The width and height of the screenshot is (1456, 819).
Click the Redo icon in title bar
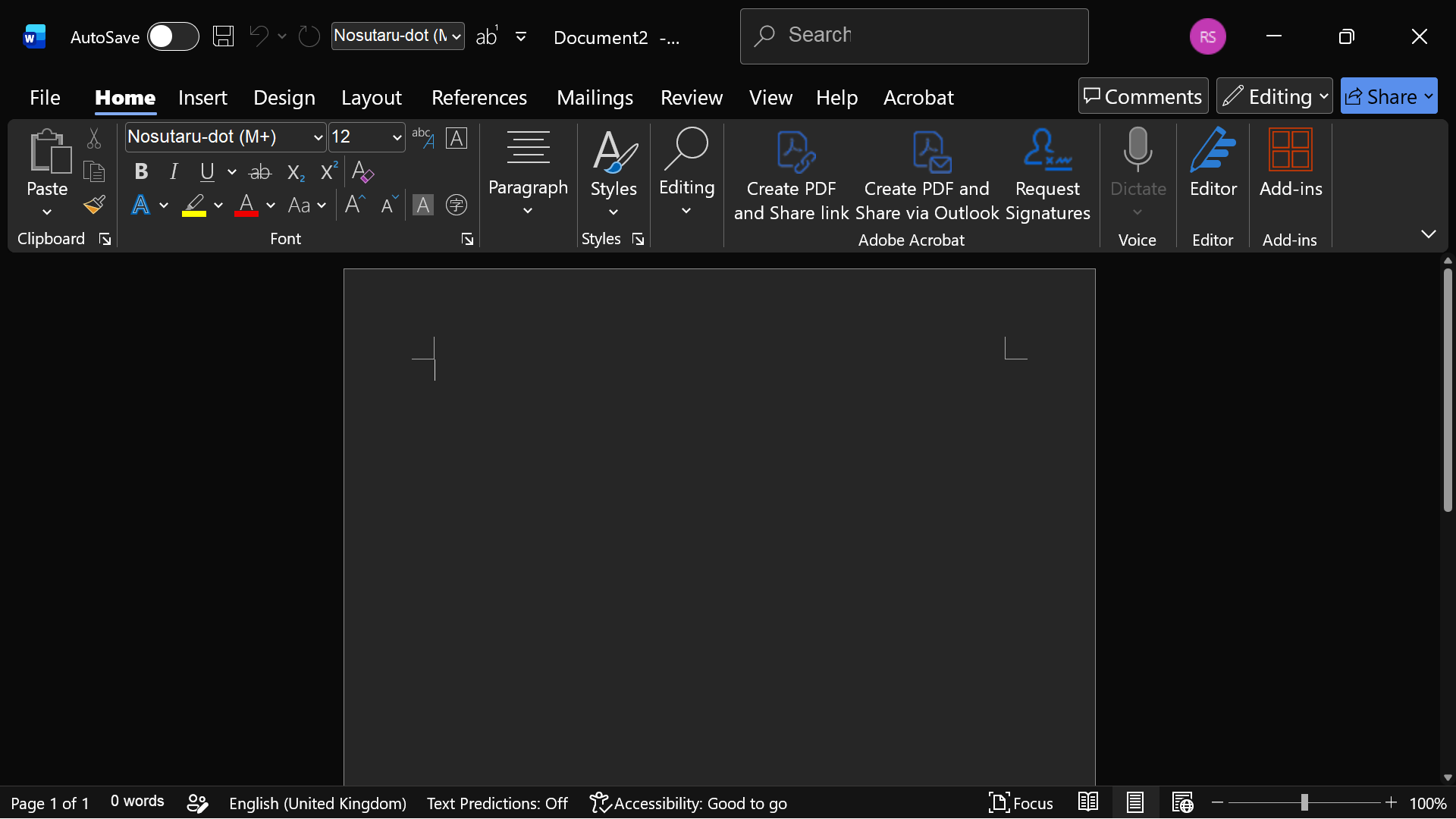click(x=309, y=36)
